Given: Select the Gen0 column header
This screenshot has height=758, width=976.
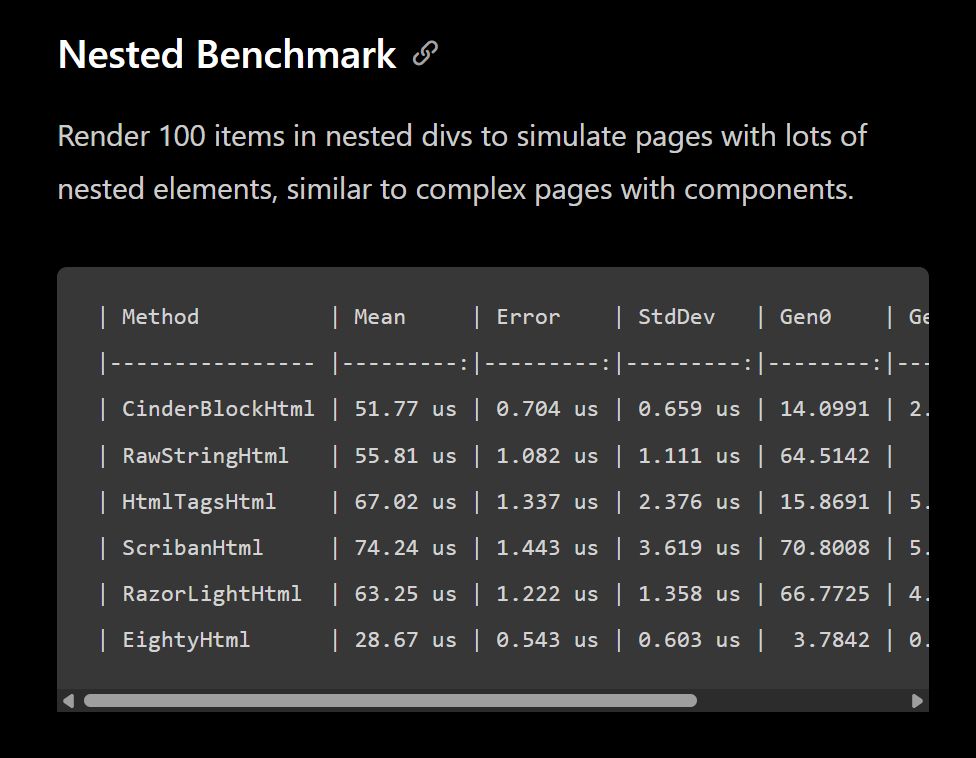Looking at the screenshot, I should coord(805,317).
